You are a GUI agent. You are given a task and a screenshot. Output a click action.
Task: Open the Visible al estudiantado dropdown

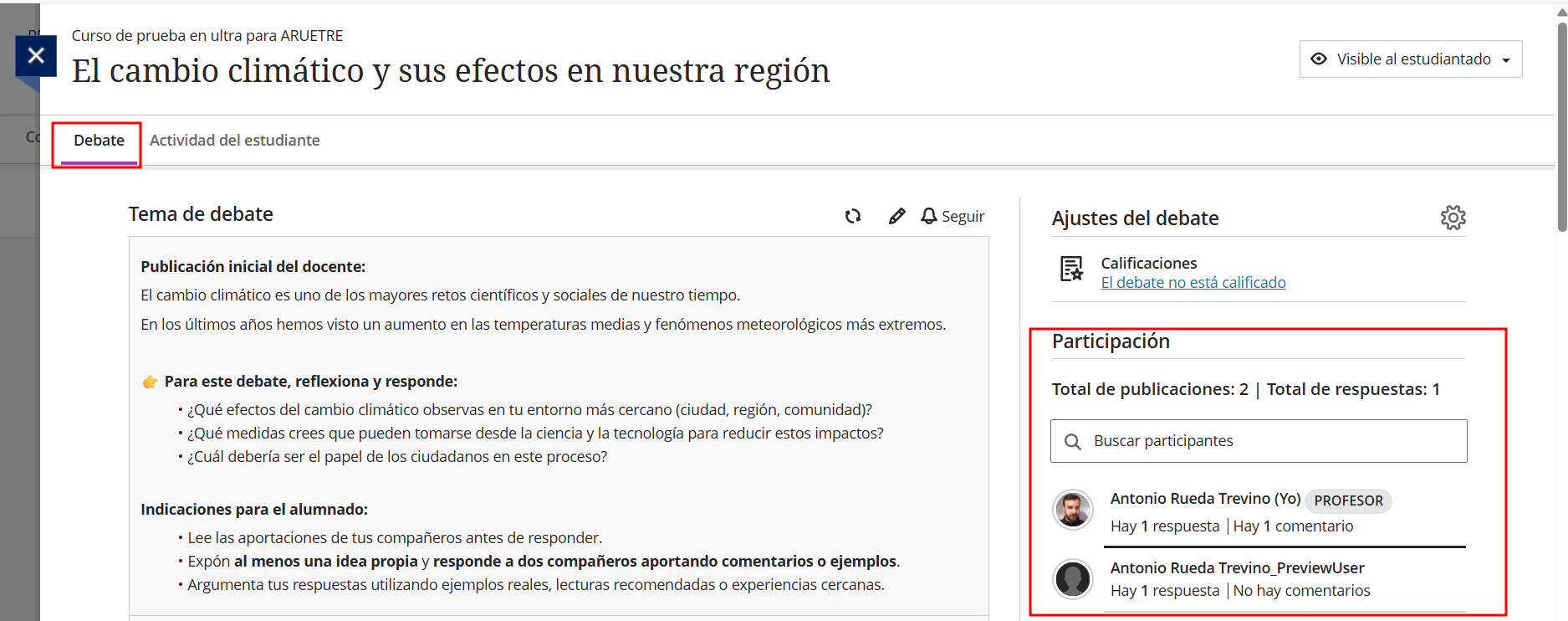pos(1412,59)
